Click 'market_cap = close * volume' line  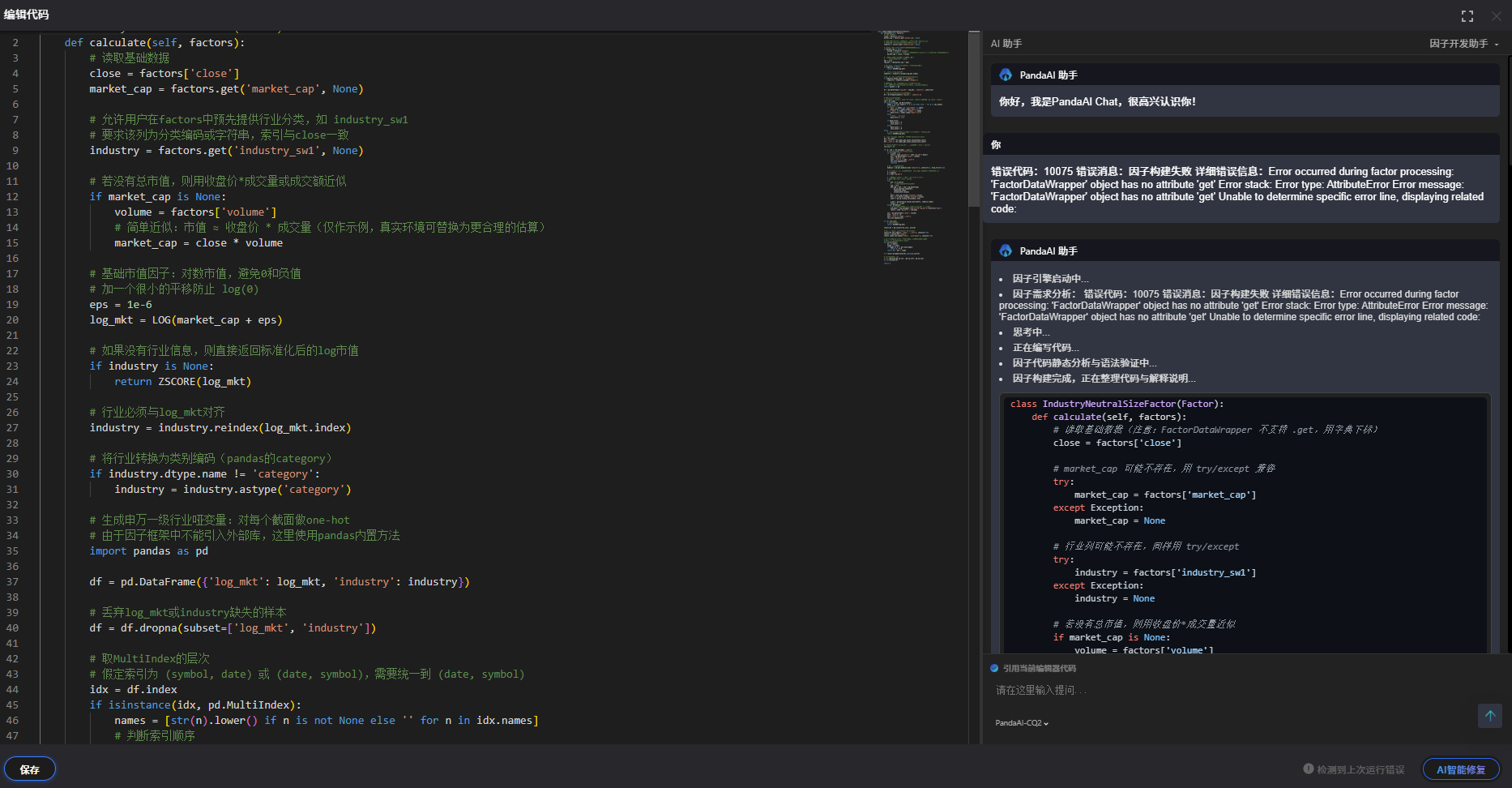click(199, 243)
